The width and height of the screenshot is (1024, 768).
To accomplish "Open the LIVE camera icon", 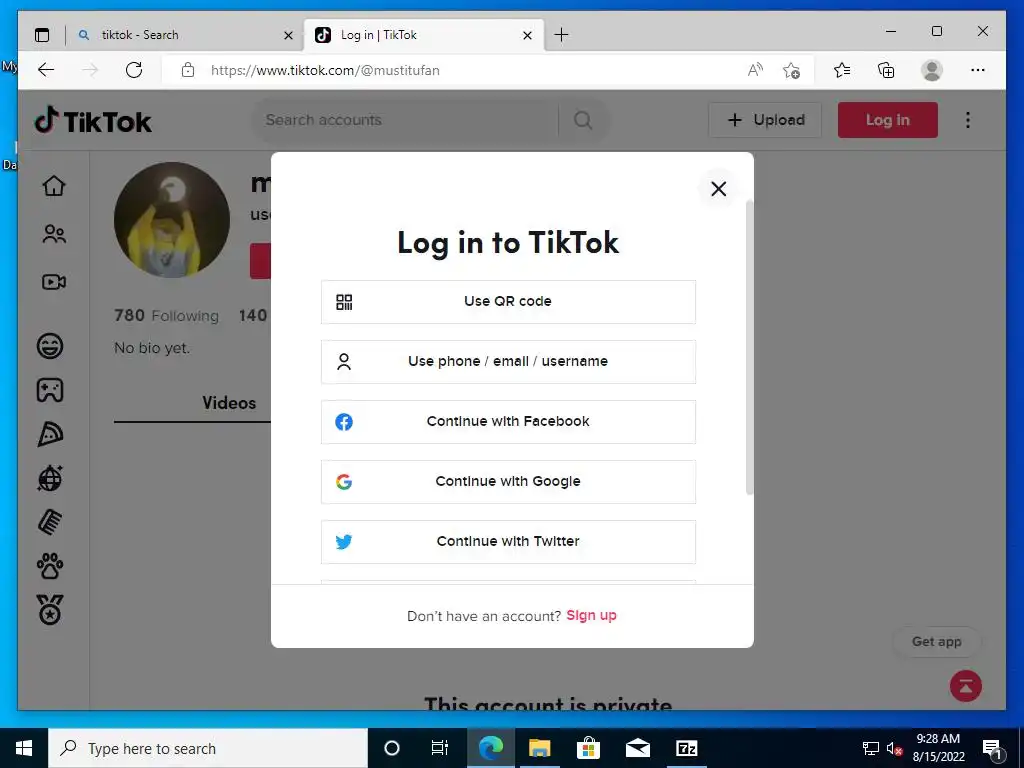I will (54, 282).
